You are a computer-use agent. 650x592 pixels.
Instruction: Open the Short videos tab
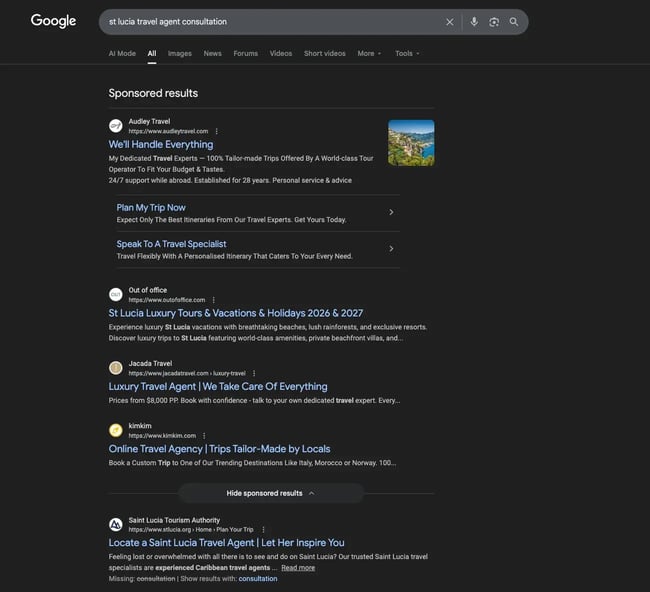(x=325, y=53)
